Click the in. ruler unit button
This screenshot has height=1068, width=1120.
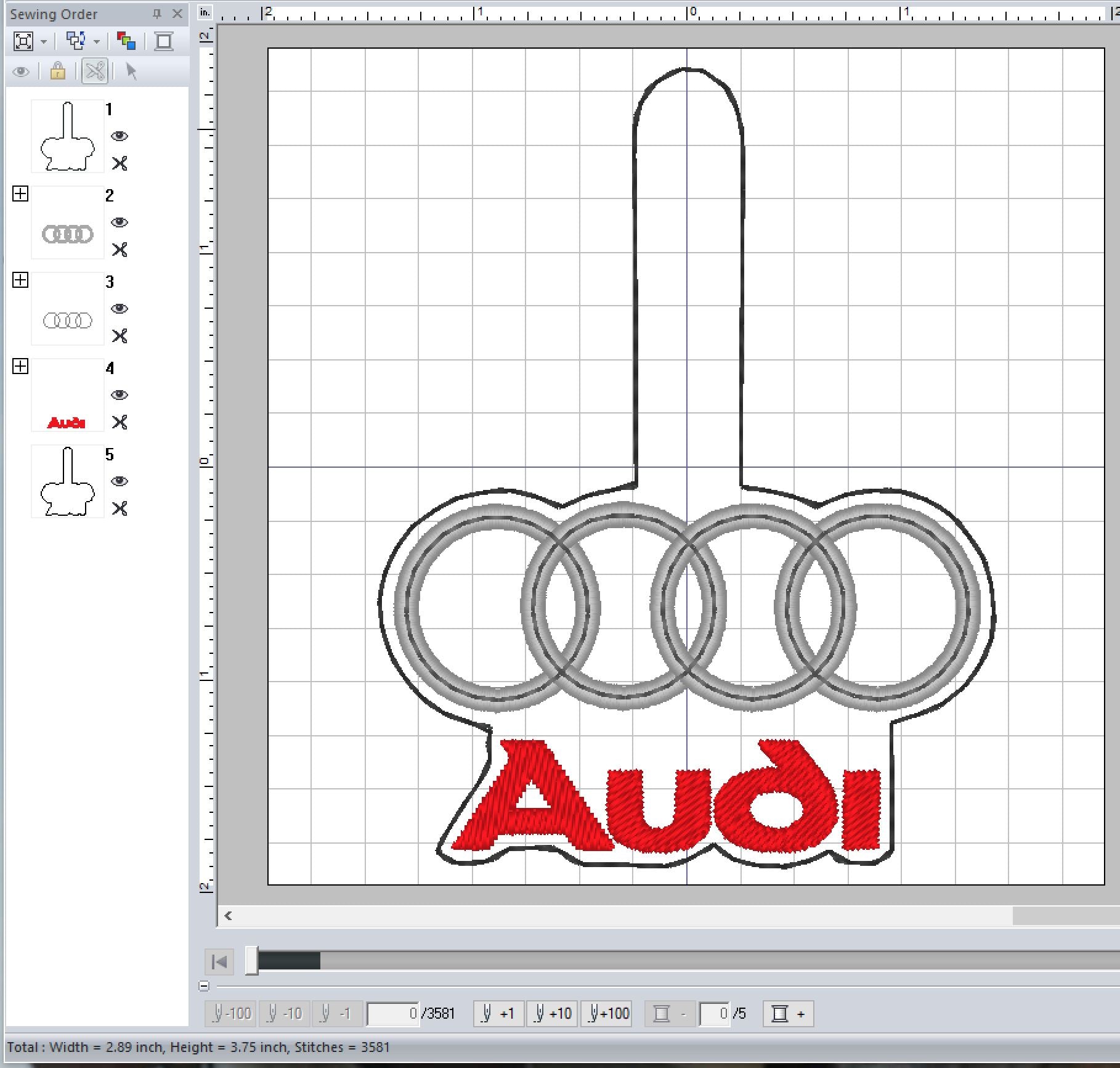pyautogui.click(x=206, y=12)
